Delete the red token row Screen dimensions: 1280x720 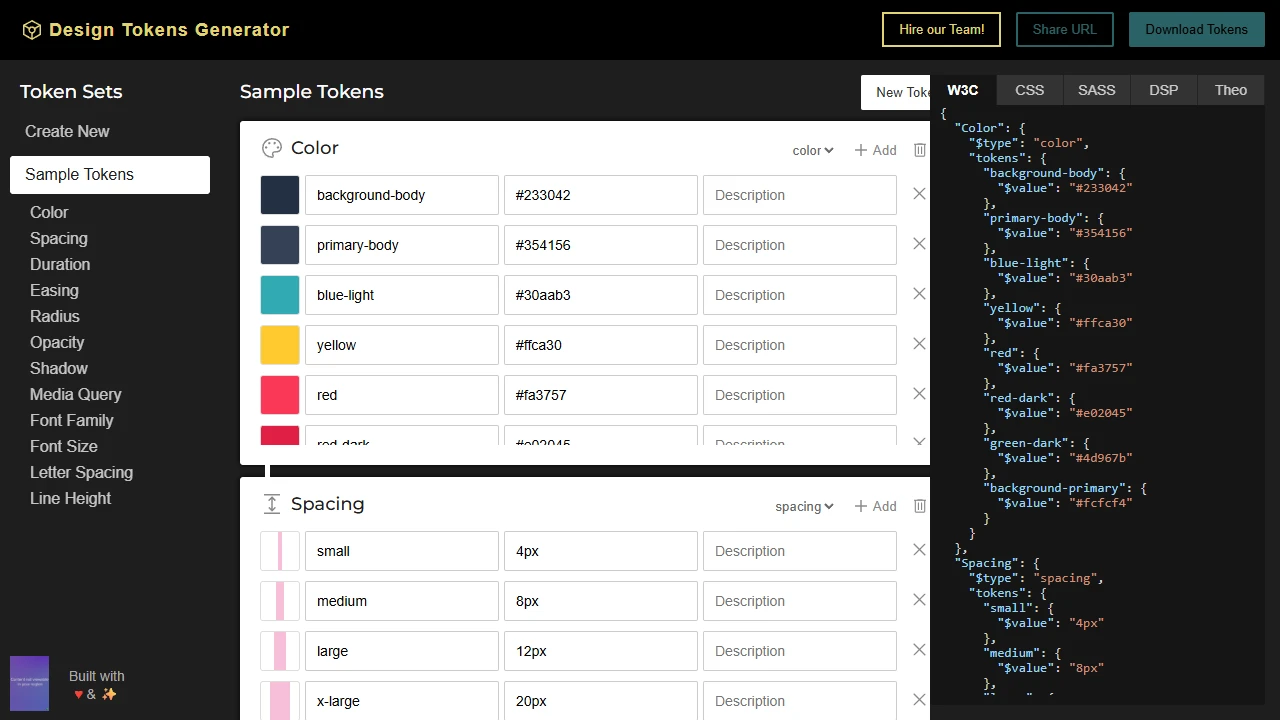[918, 393]
